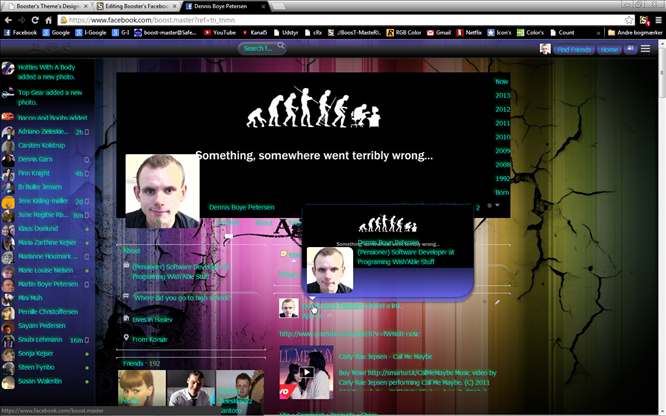Click the small profile avatar in top bar

(x=545, y=49)
